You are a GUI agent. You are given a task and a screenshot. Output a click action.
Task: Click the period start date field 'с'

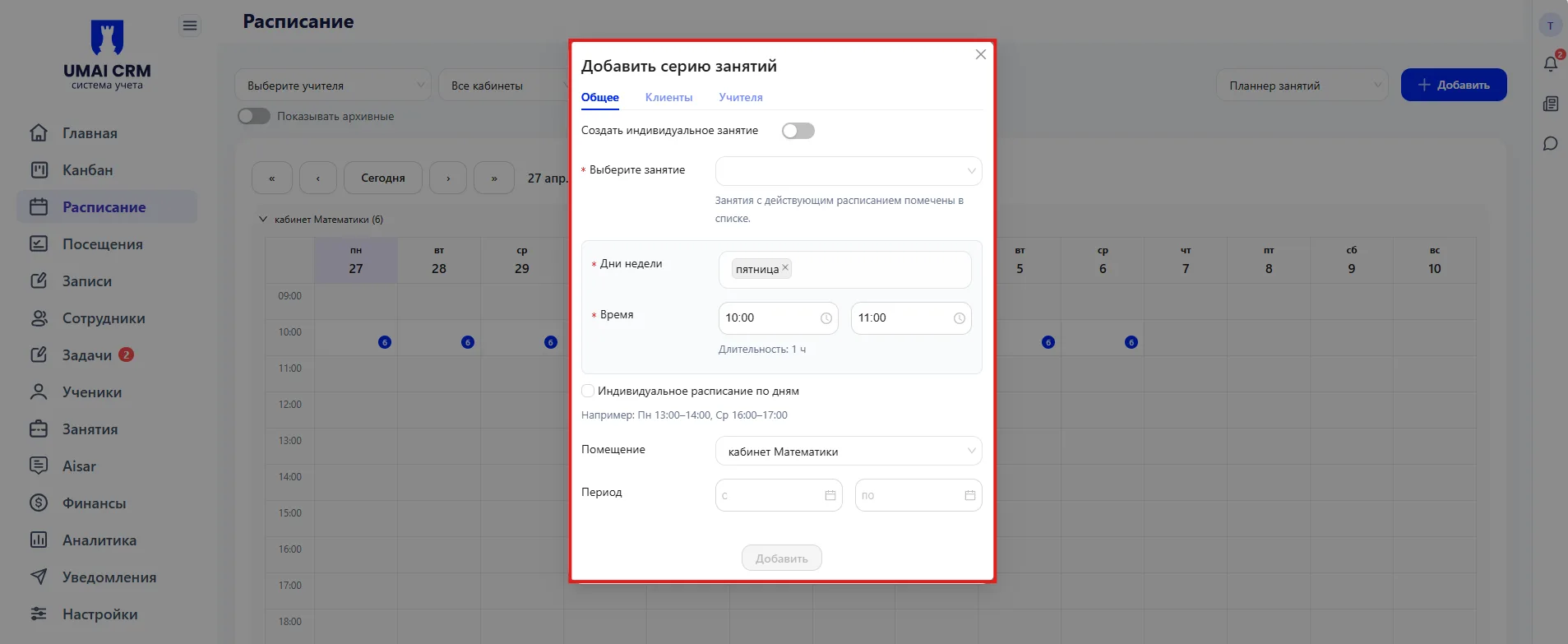coord(779,495)
